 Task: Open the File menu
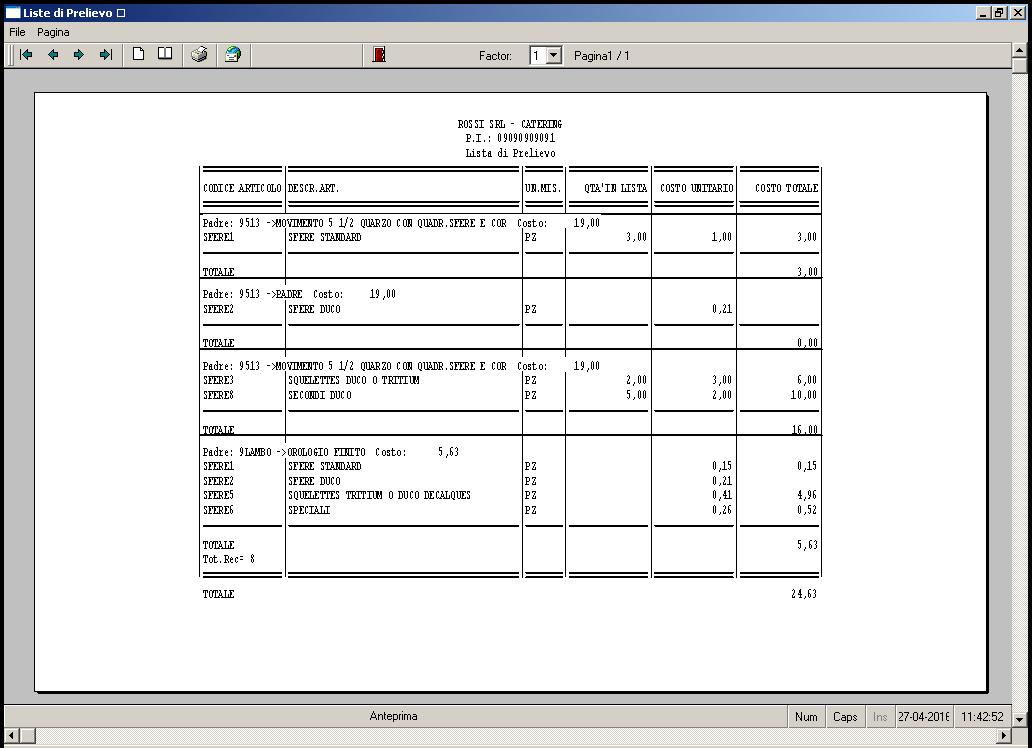[x=17, y=32]
